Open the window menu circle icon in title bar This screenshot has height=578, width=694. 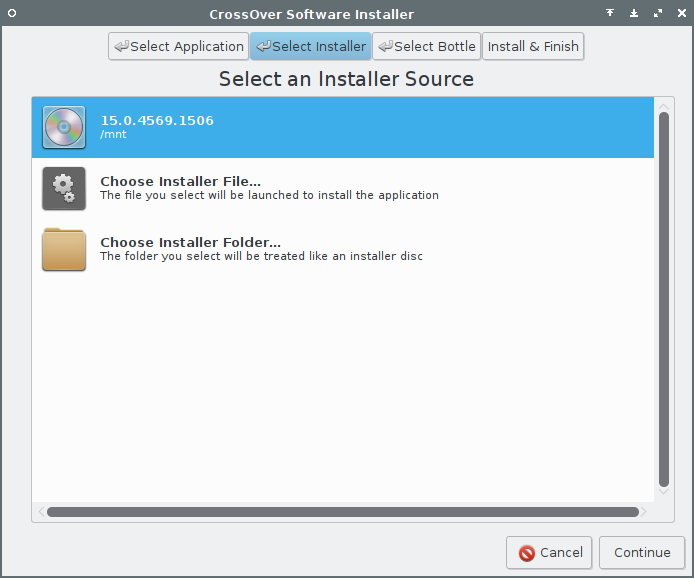click(x=12, y=13)
